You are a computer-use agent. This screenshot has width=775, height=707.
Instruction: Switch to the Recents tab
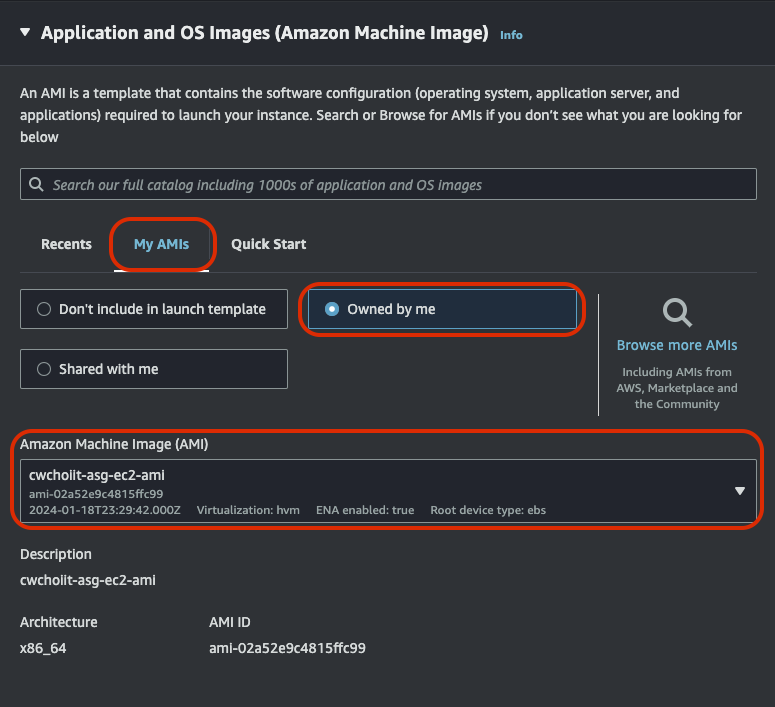click(x=66, y=244)
